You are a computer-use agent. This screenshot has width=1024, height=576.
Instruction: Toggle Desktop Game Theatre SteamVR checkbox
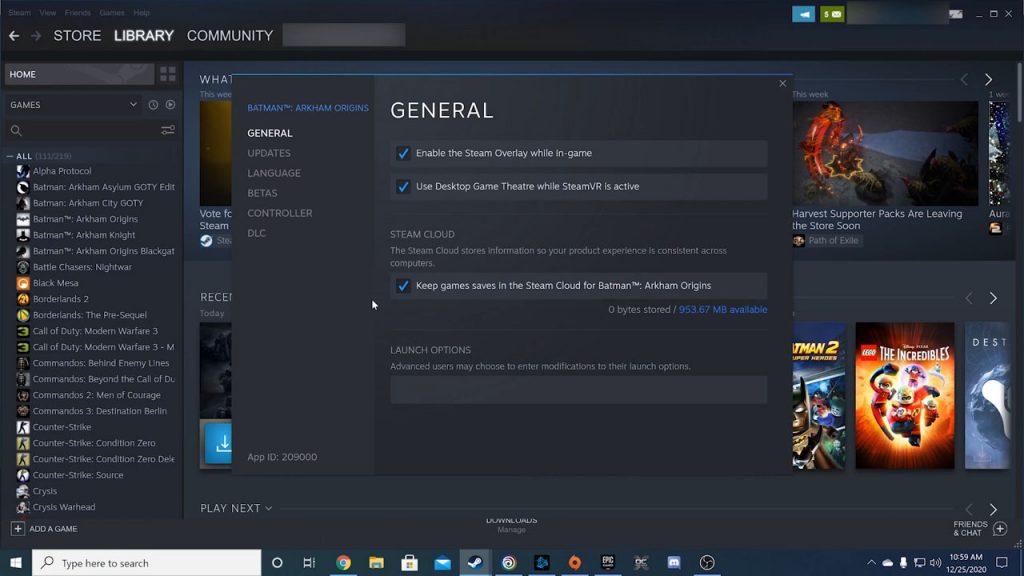pyautogui.click(x=403, y=187)
